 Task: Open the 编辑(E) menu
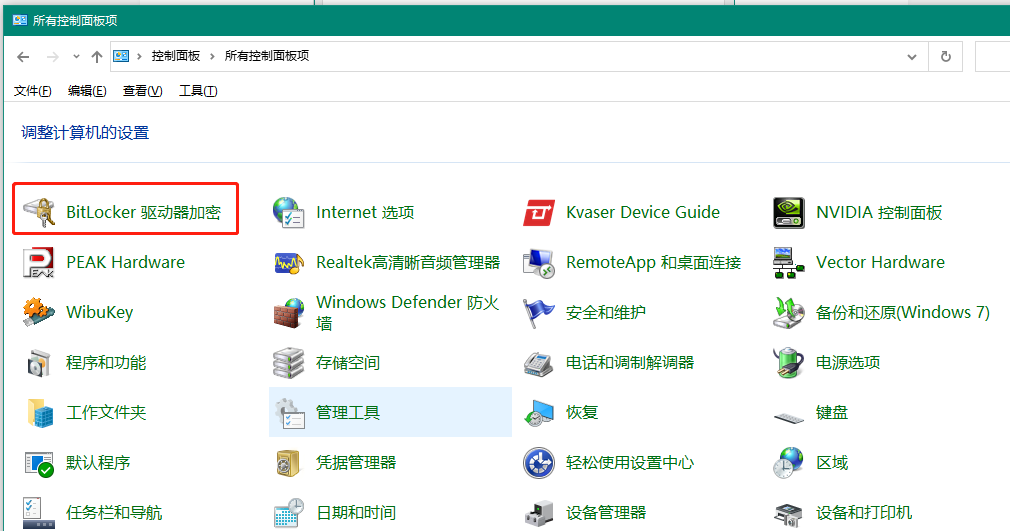[x=87, y=91]
